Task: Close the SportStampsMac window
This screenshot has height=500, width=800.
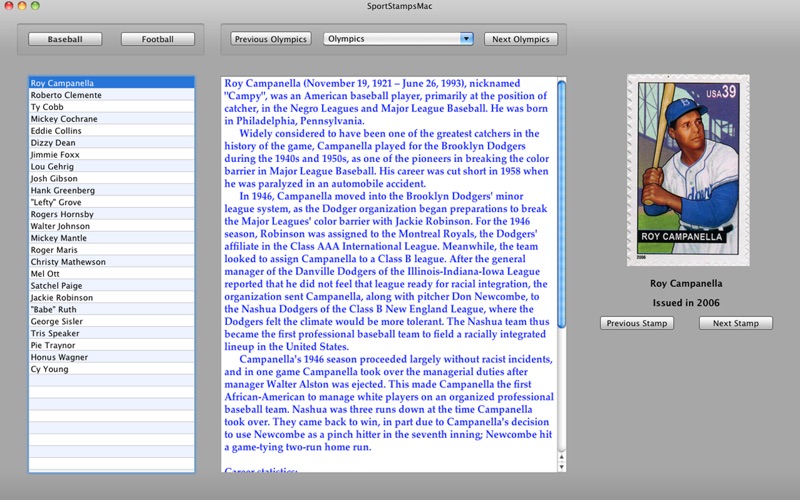Action: pos(9,6)
